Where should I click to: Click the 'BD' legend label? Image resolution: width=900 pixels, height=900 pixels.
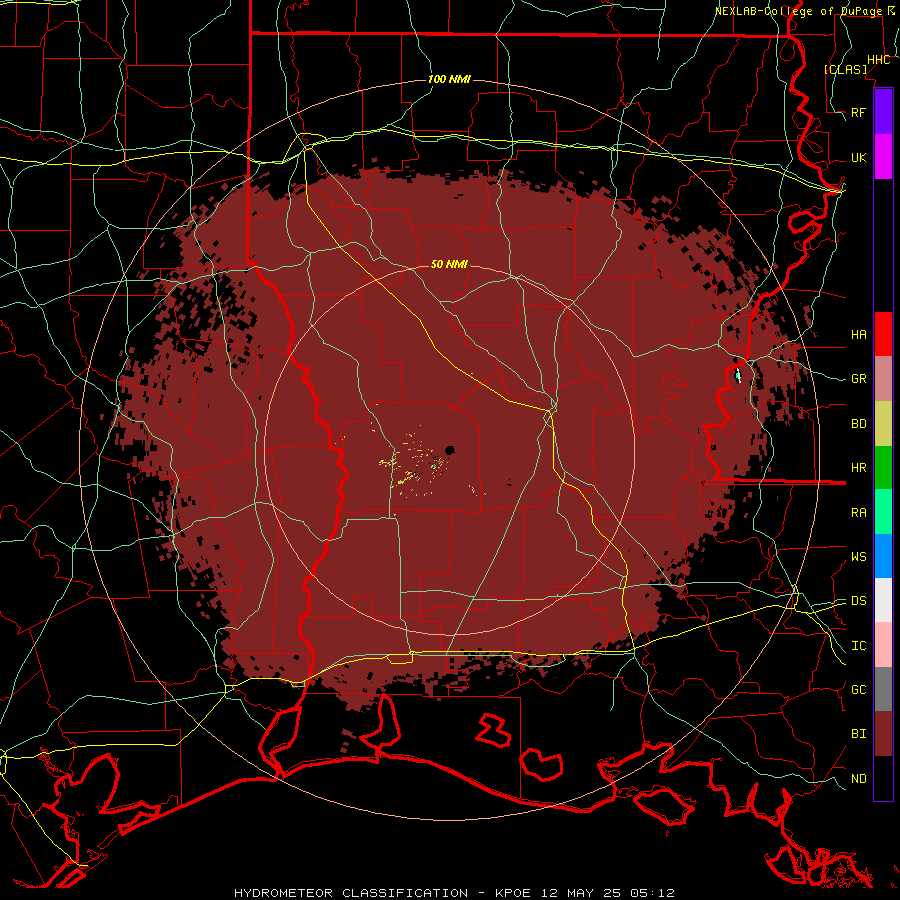[x=858, y=424]
